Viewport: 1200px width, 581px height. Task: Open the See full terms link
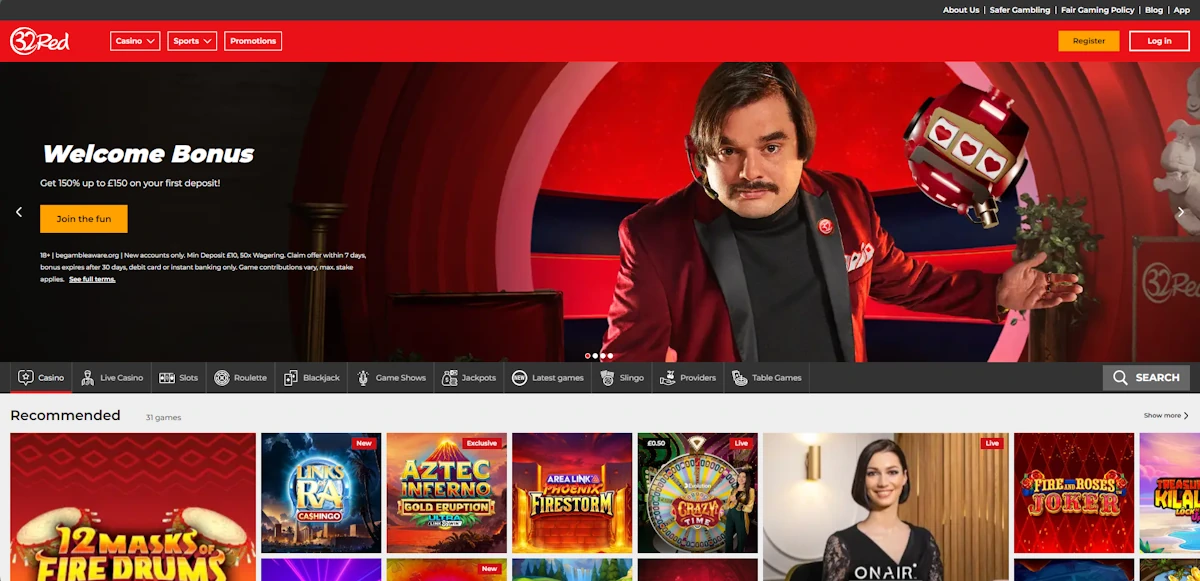[92, 279]
